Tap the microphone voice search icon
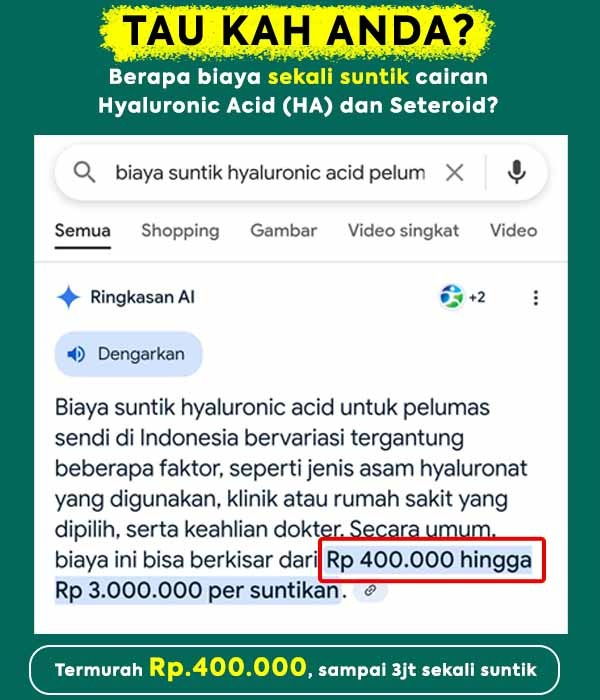 click(x=517, y=172)
